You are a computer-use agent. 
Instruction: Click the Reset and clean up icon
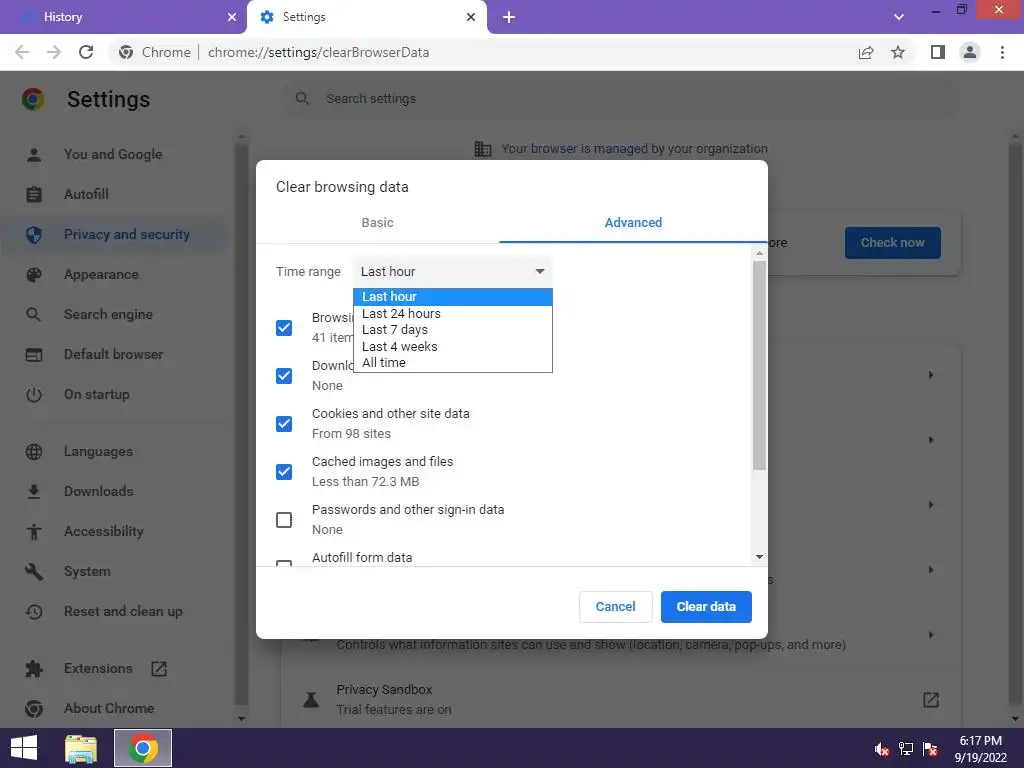[33, 612]
